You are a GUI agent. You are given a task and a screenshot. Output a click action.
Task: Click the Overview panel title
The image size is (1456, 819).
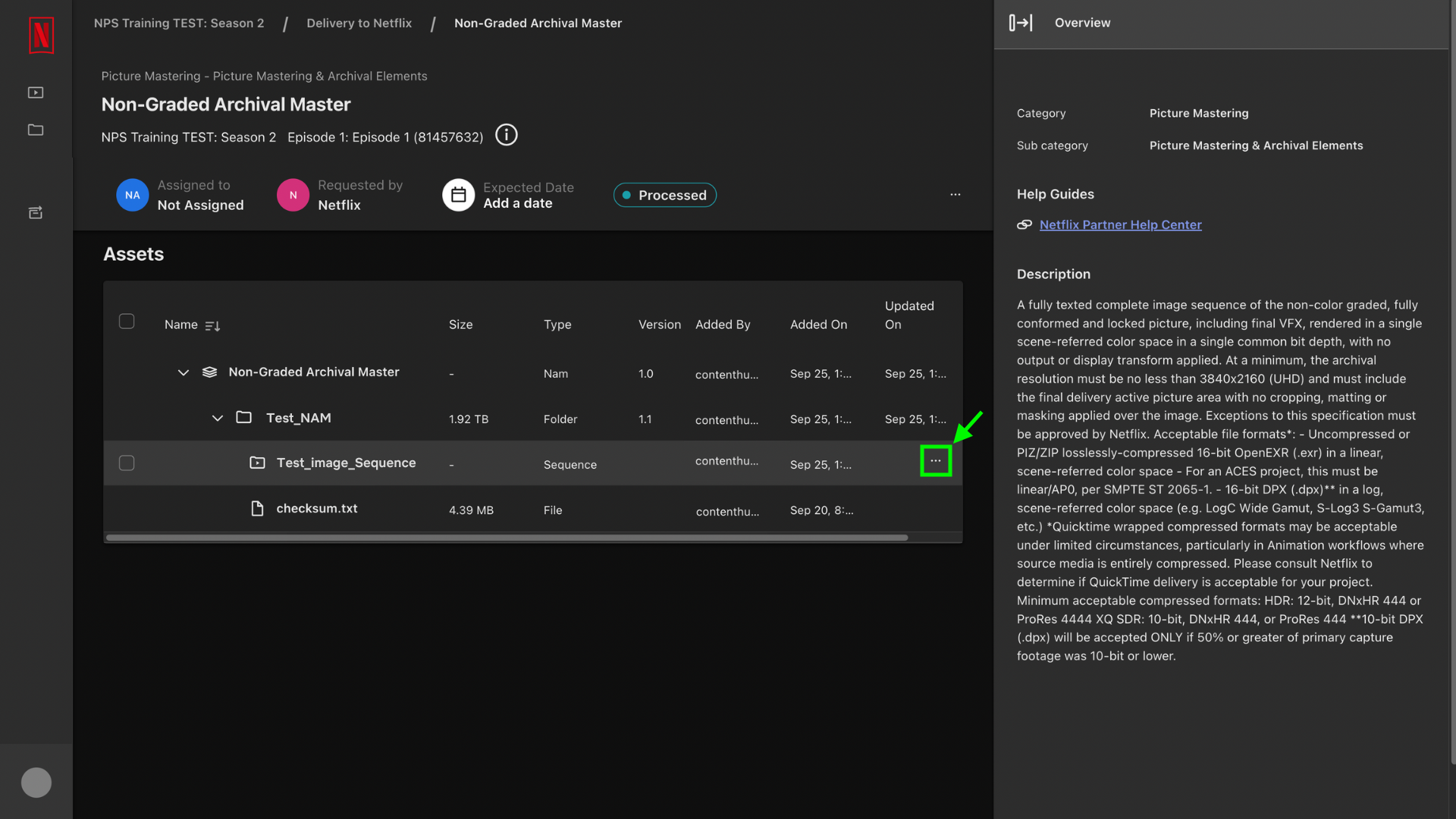[x=1082, y=23]
